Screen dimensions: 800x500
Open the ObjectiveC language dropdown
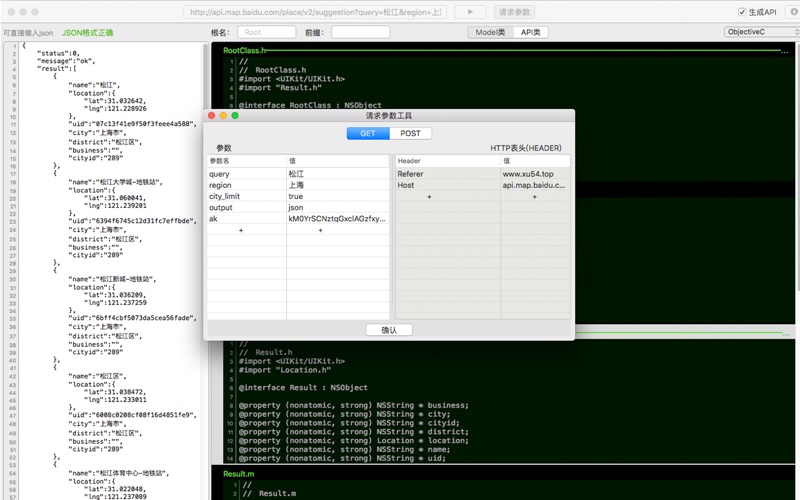click(760, 32)
